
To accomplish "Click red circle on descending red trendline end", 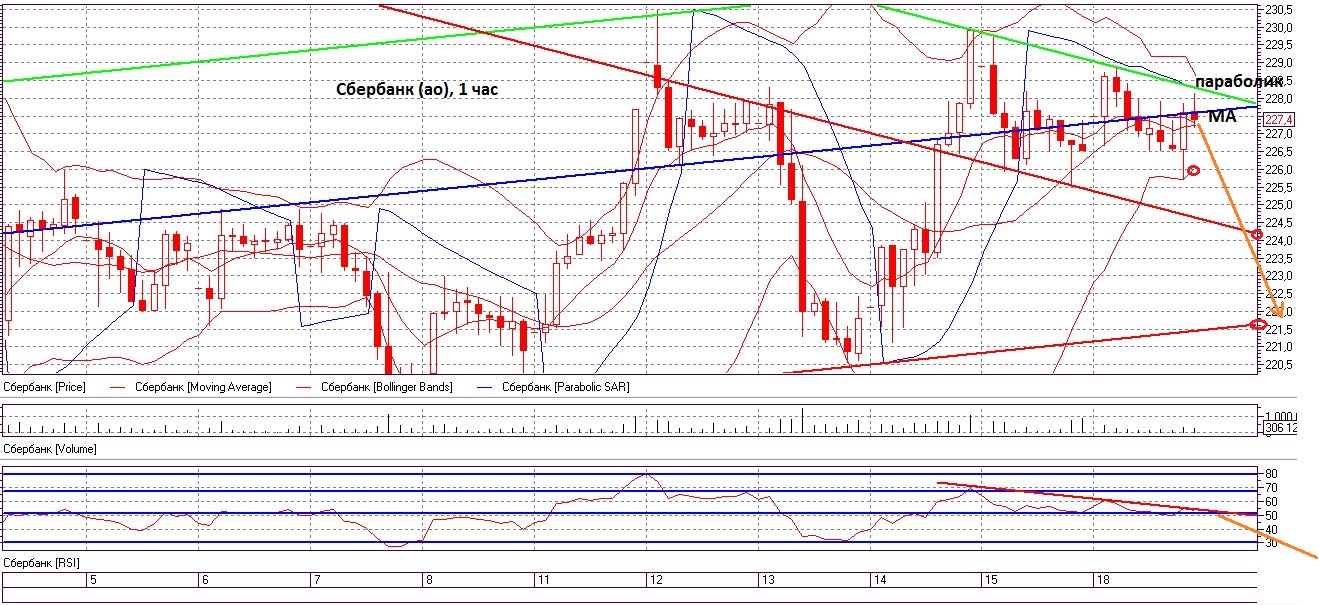I will (1257, 234).
